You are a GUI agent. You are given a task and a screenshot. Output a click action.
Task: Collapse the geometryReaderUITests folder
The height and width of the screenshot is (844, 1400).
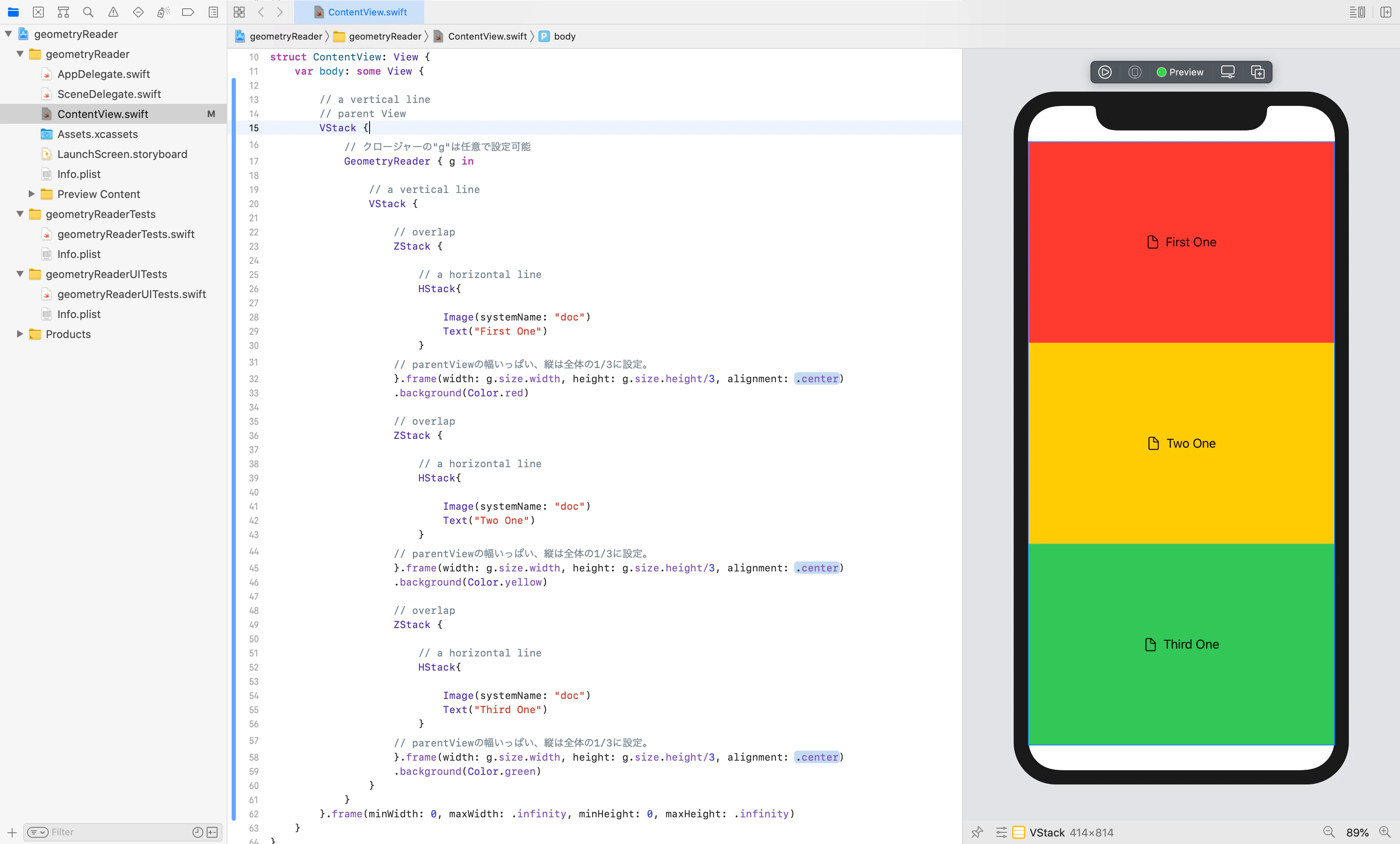click(20, 273)
